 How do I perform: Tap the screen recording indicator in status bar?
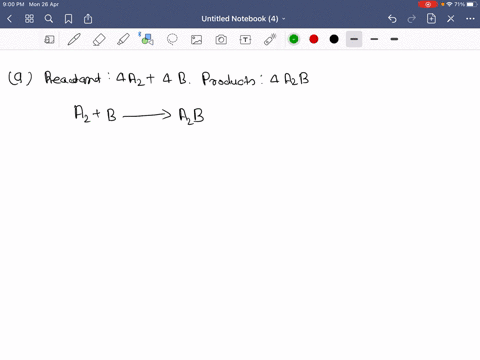[x=428, y=4]
